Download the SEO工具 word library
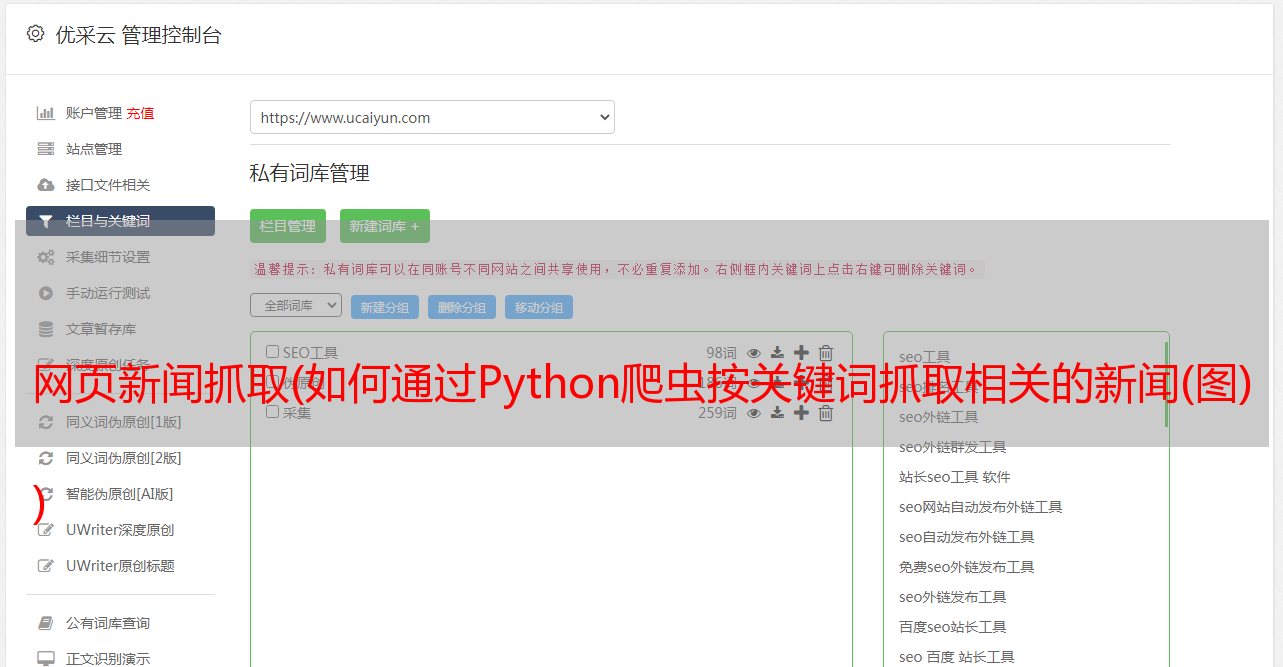The width and height of the screenshot is (1283, 667). [777, 353]
